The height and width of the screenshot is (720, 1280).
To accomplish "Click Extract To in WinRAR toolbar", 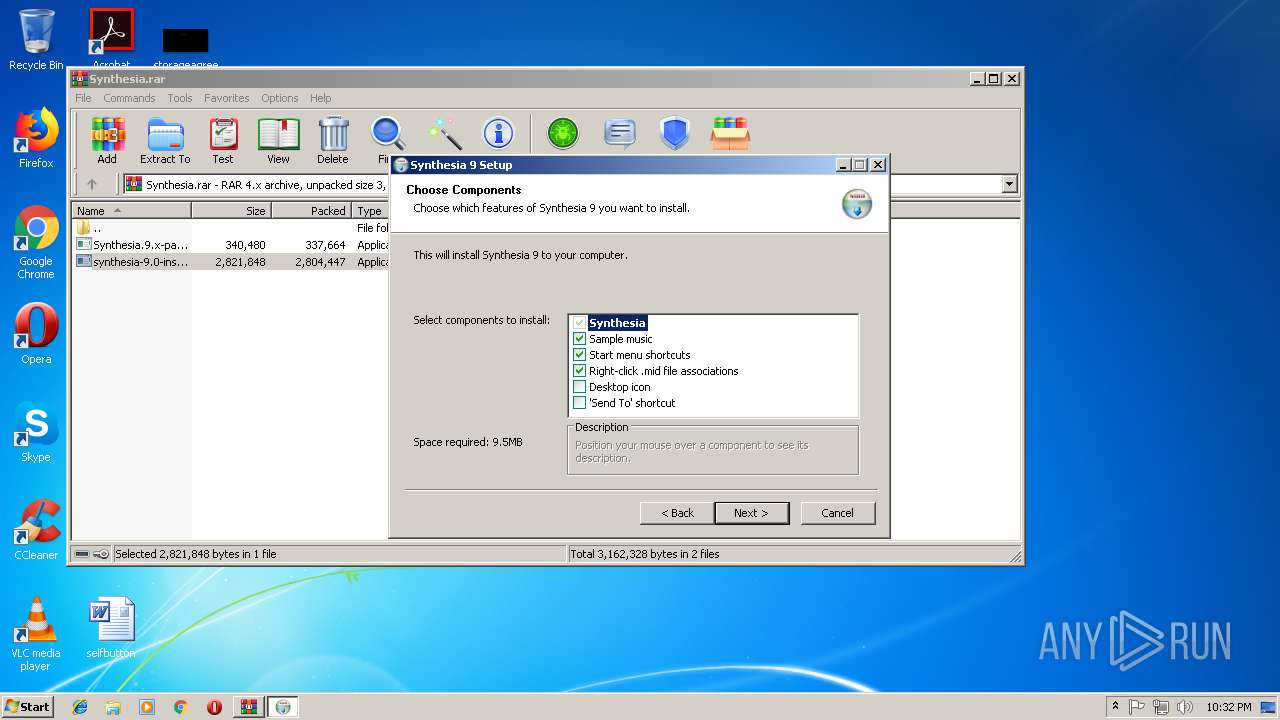I will [165, 140].
